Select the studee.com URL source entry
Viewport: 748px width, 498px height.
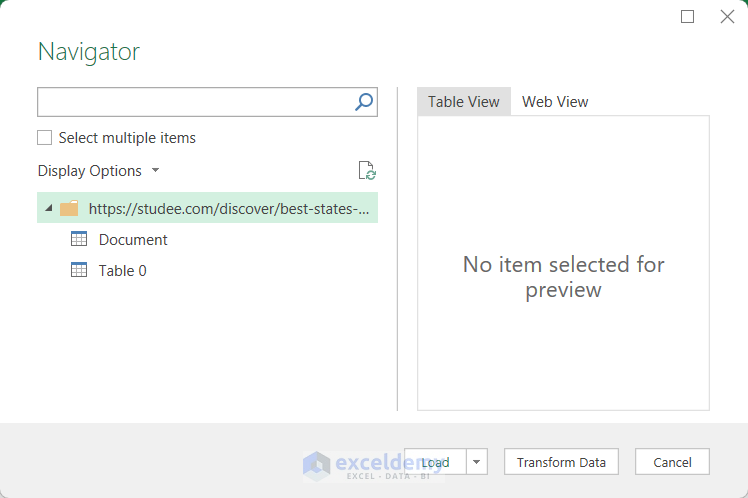(228, 209)
